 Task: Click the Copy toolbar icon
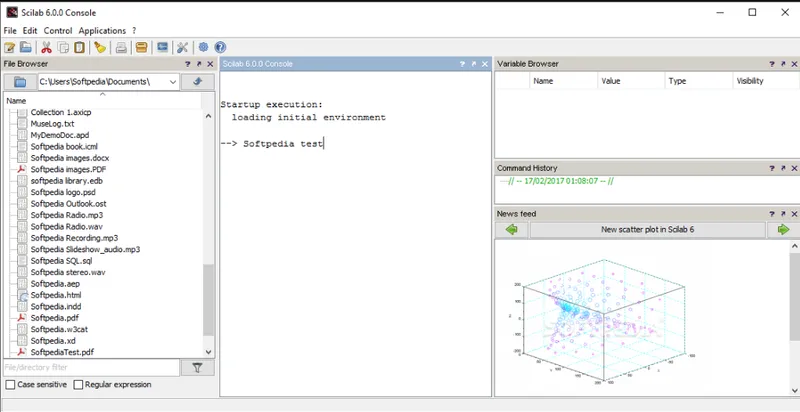coord(63,47)
